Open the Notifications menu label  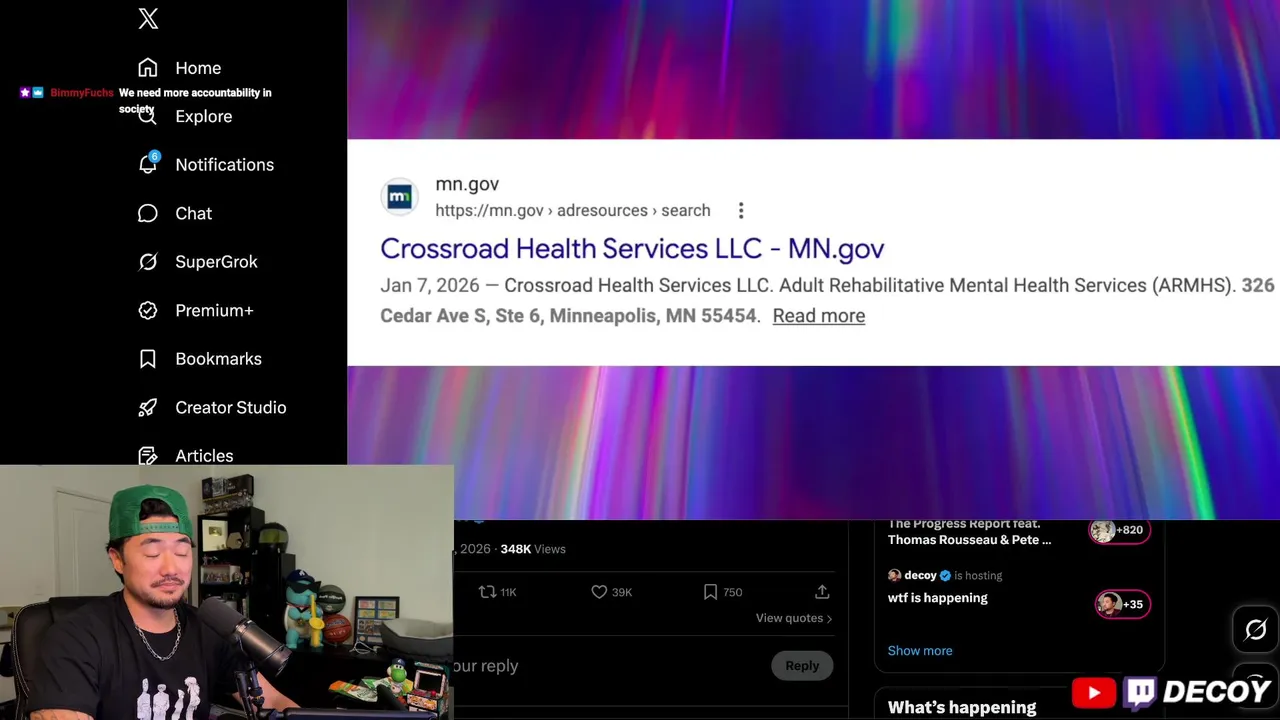(x=225, y=165)
